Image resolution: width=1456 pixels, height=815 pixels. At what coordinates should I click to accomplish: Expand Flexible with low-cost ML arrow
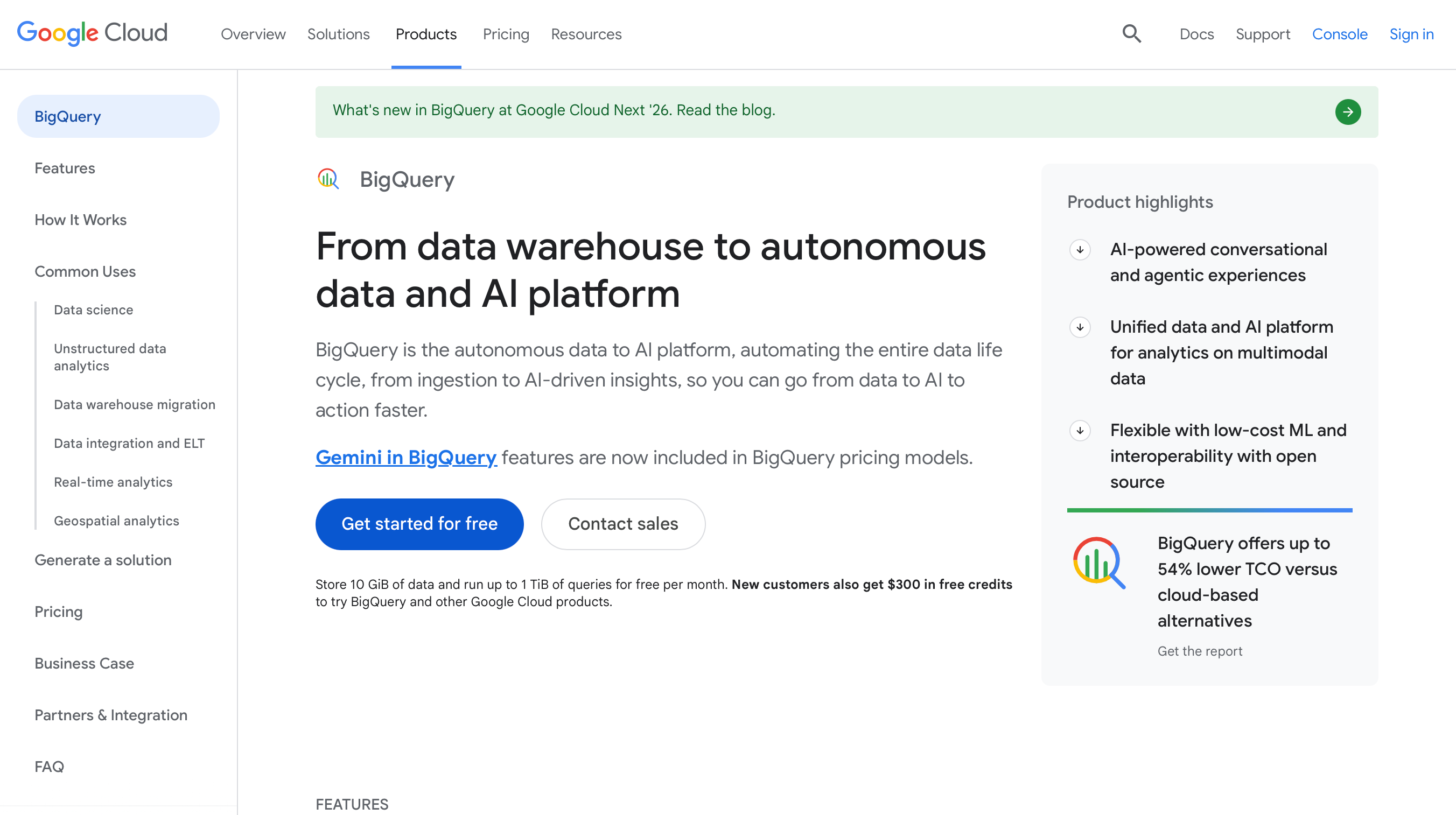(x=1080, y=430)
